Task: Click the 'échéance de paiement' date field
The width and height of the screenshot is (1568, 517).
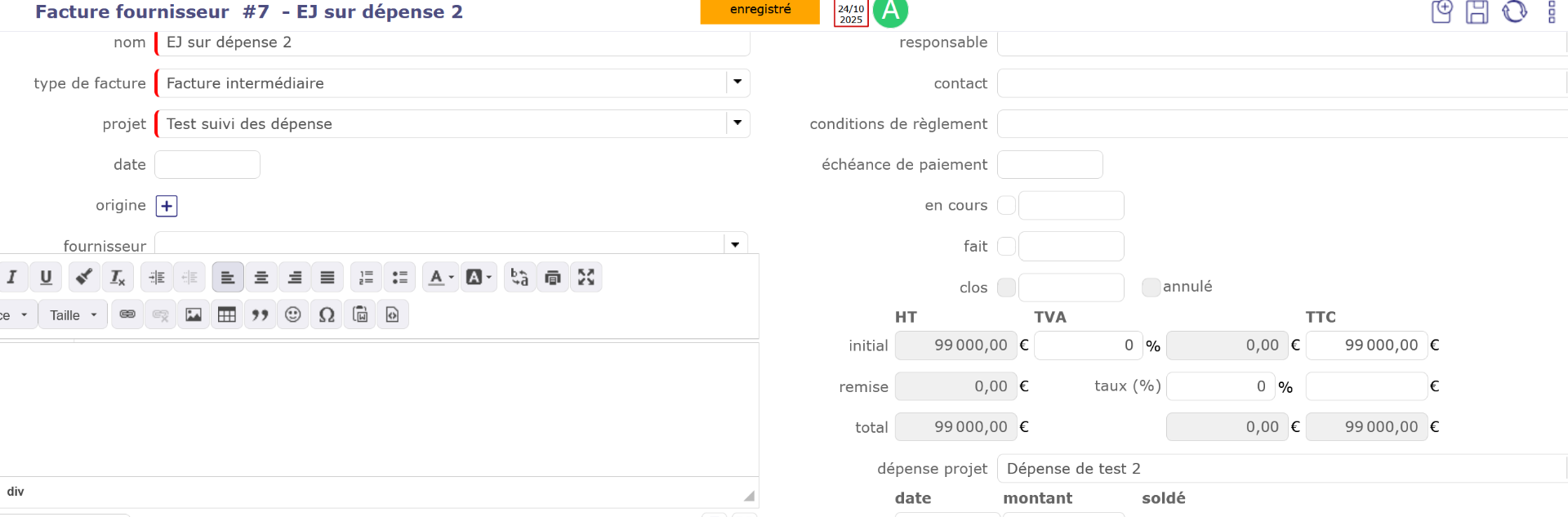Action: [x=1050, y=165]
